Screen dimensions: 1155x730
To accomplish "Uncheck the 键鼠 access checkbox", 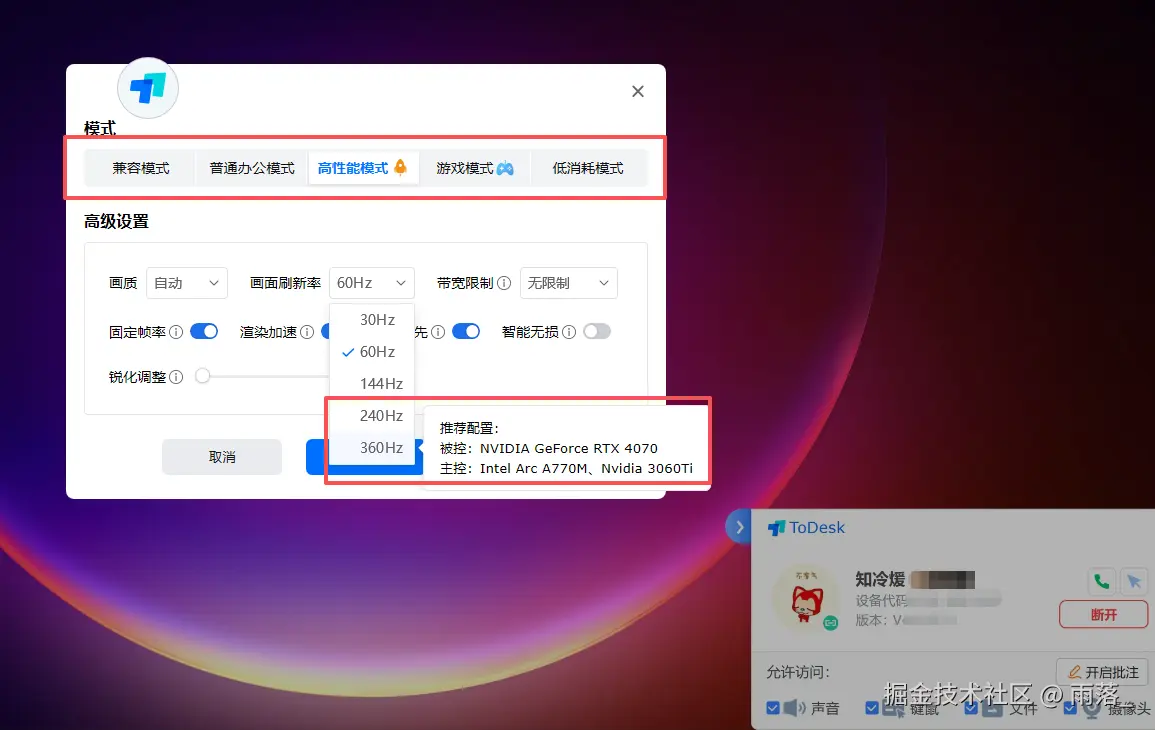I will pyautogui.click(x=871, y=708).
